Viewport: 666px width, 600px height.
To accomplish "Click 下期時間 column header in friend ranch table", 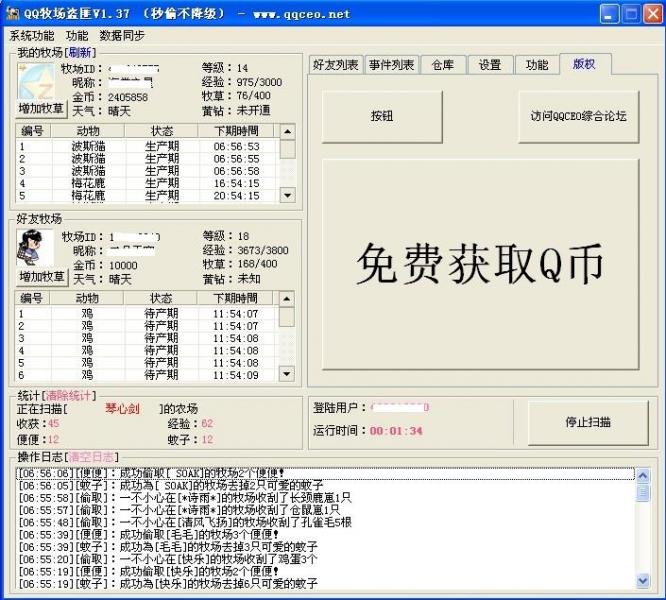I will (x=235, y=298).
